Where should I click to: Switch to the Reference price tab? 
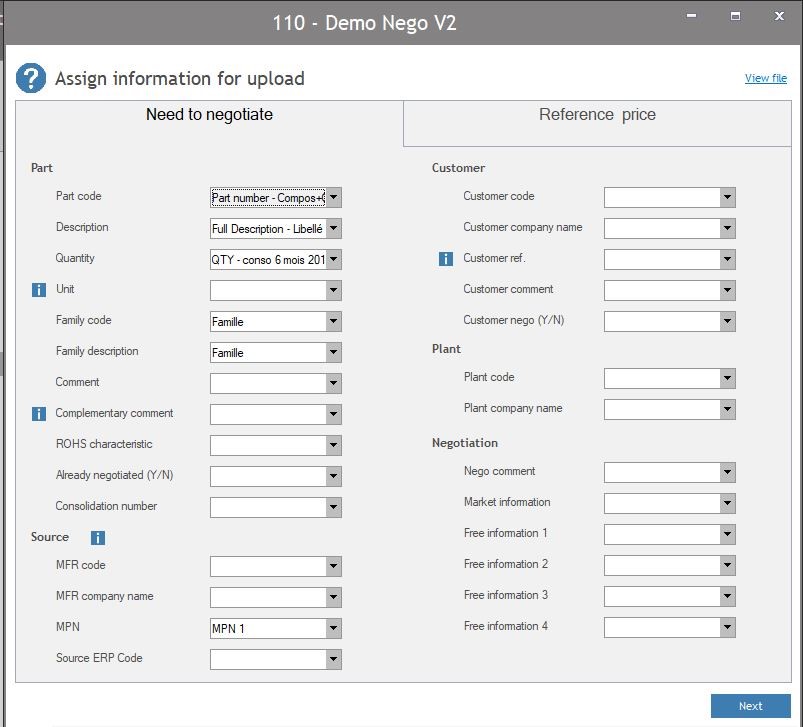click(597, 115)
